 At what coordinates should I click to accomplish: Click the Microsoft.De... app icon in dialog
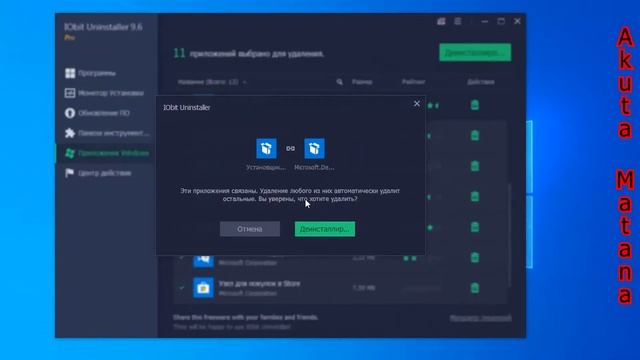click(314, 148)
